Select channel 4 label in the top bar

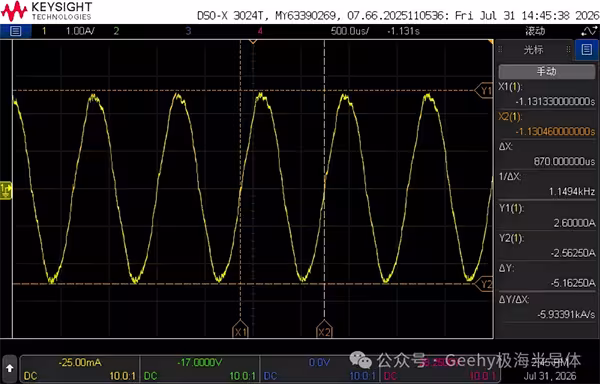click(x=260, y=31)
